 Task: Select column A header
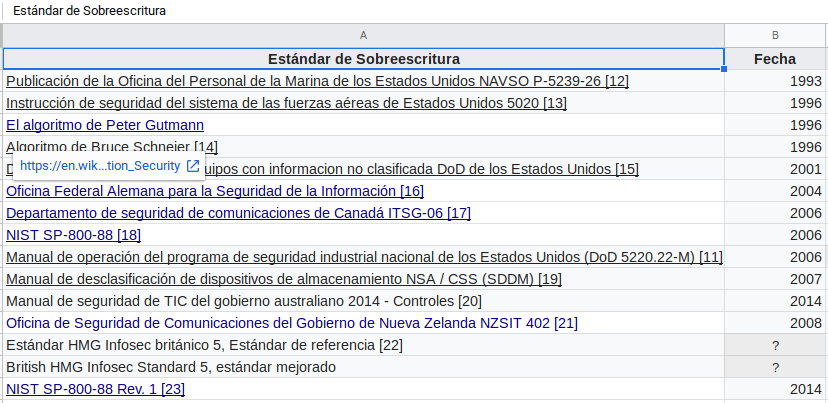(363, 35)
